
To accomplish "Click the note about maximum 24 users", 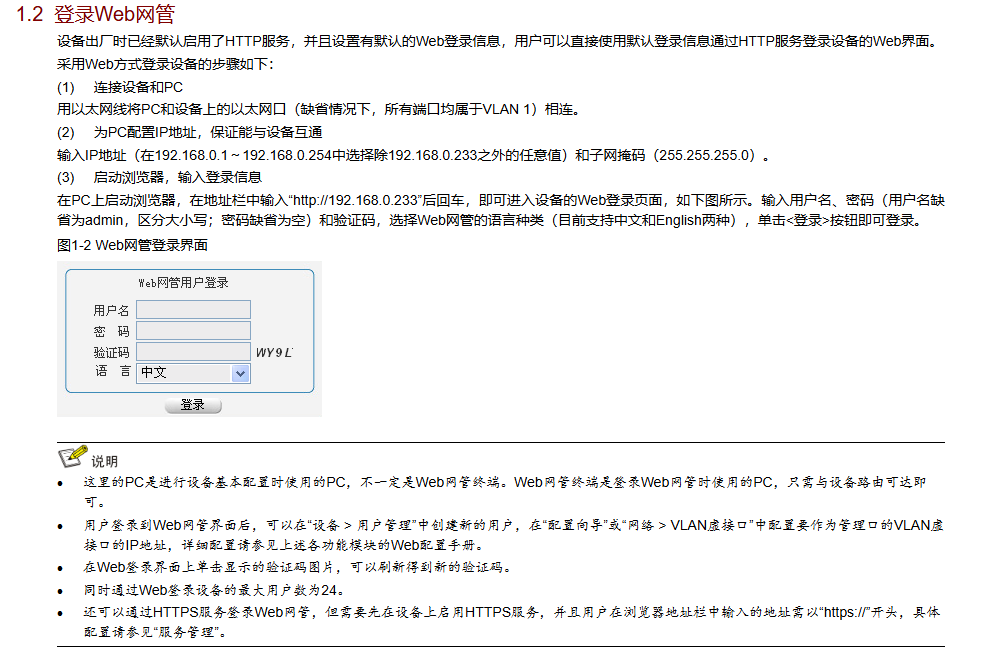I will point(214,590).
